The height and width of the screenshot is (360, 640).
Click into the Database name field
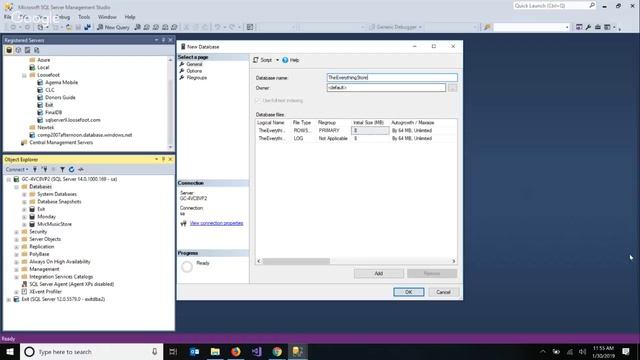(392, 78)
